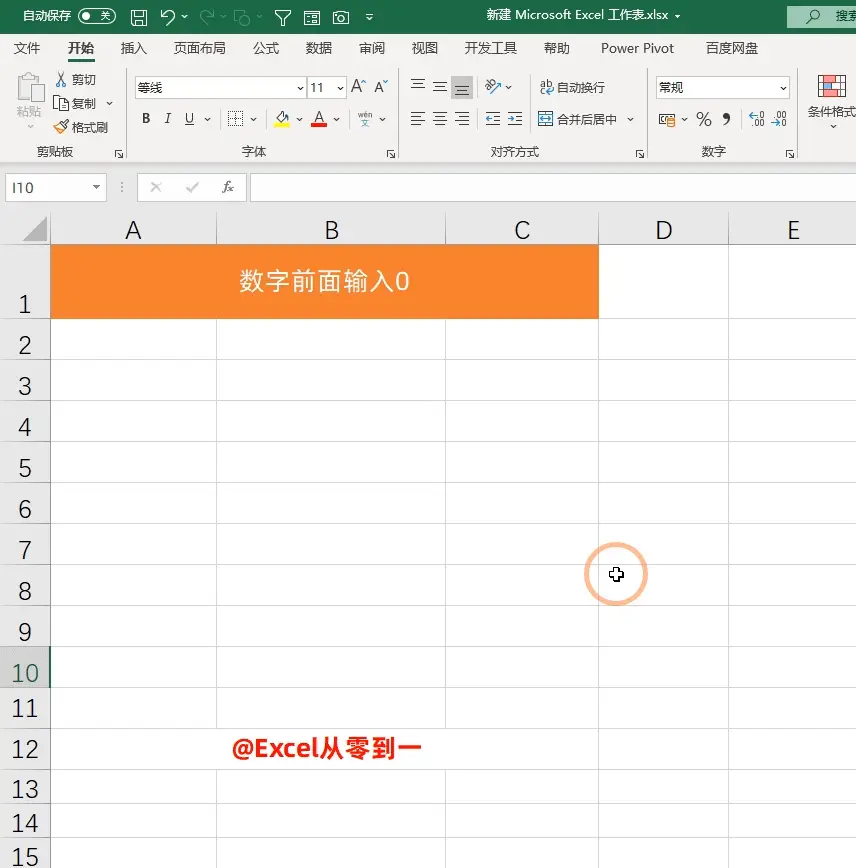856x868 pixels.
Task: Open the font size dropdown
Action: pos(340,87)
